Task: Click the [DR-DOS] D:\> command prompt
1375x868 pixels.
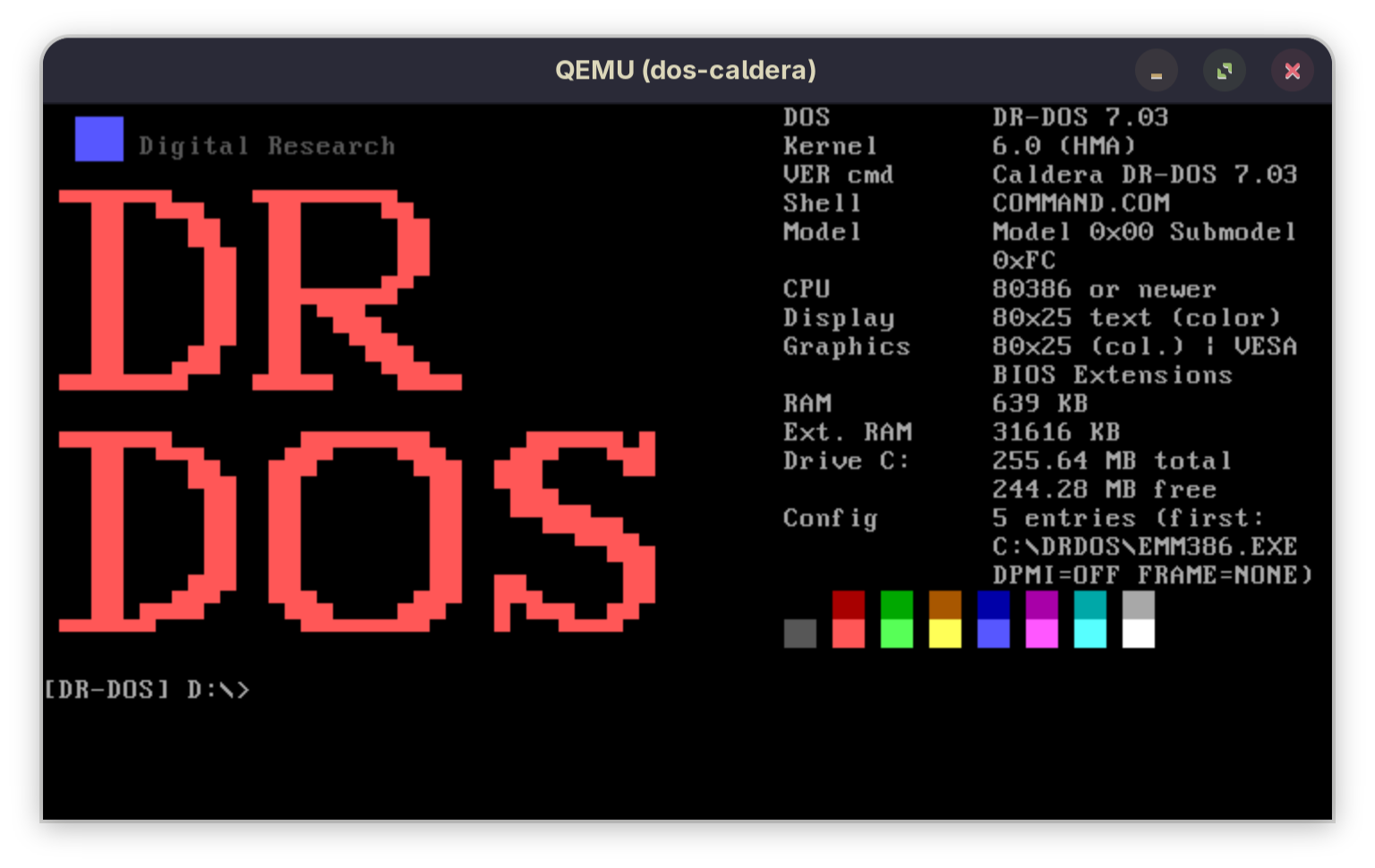Action: pyautogui.click(x=147, y=690)
